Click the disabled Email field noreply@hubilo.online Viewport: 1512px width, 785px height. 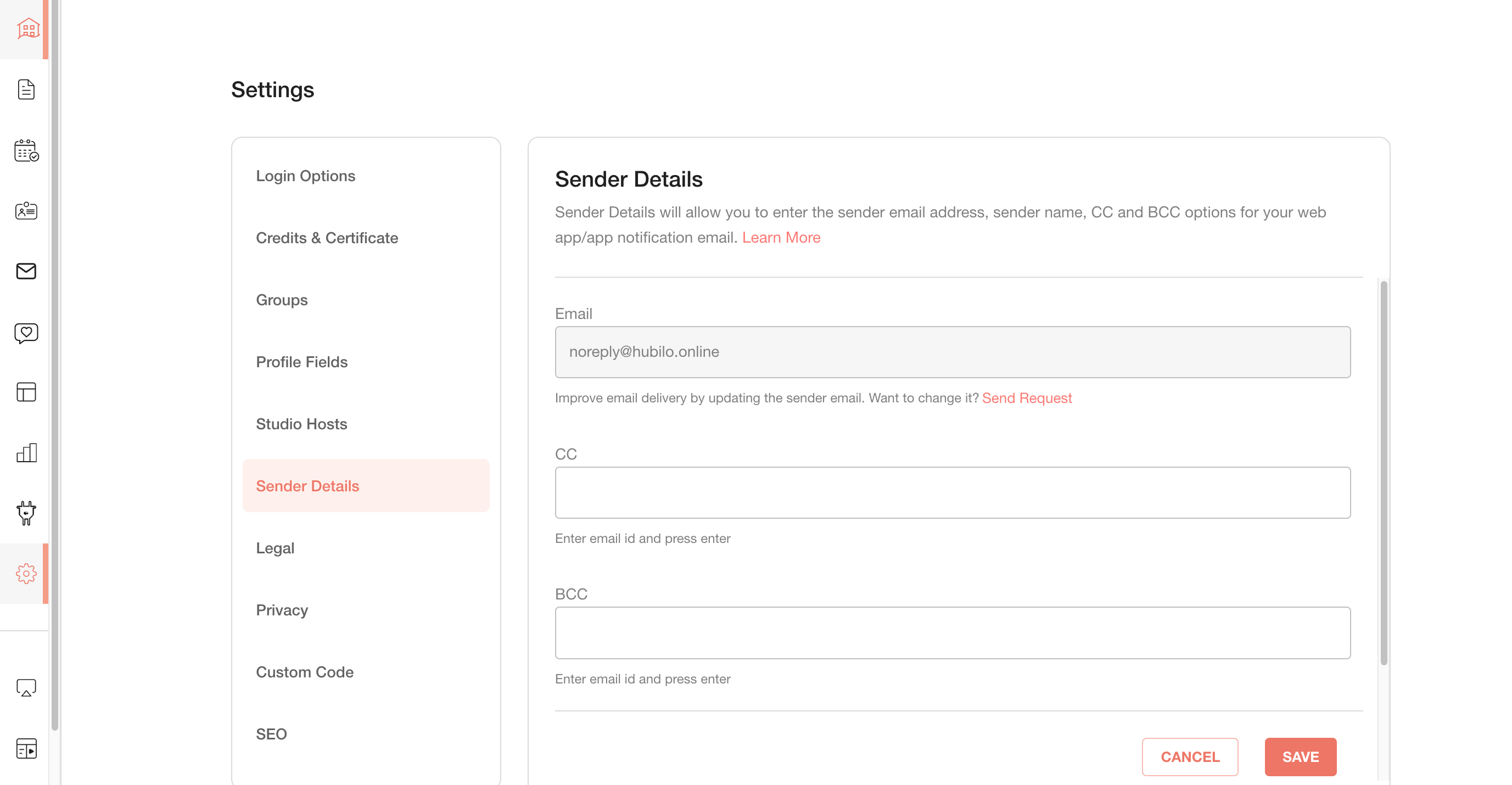pos(952,352)
